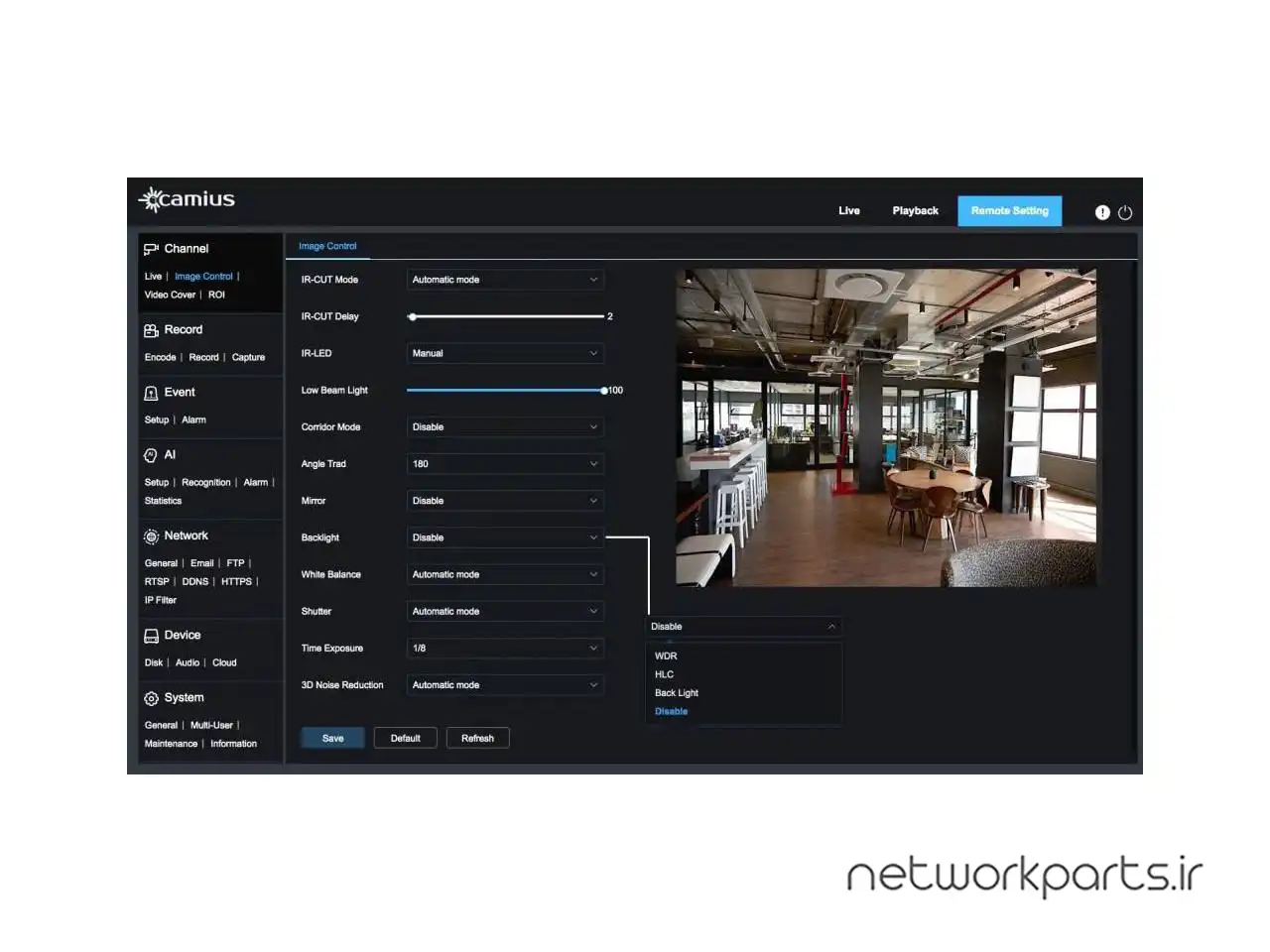Open HTTPS under Network
The height and width of the screenshot is (952, 1270).
coord(236,582)
